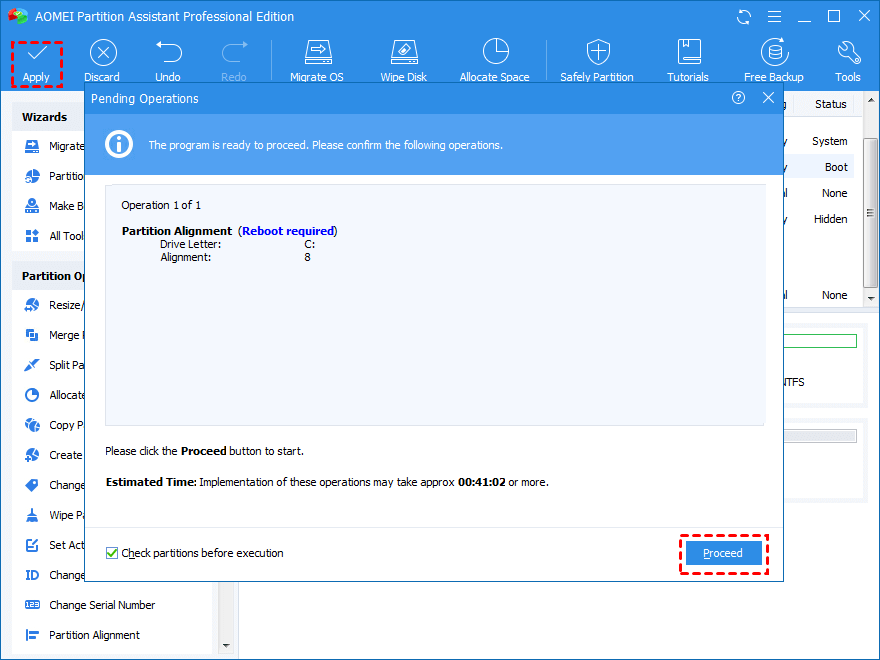Screen dimensions: 880x660
Task: Open the Partition wizard pie icon
Action: click(x=33, y=176)
